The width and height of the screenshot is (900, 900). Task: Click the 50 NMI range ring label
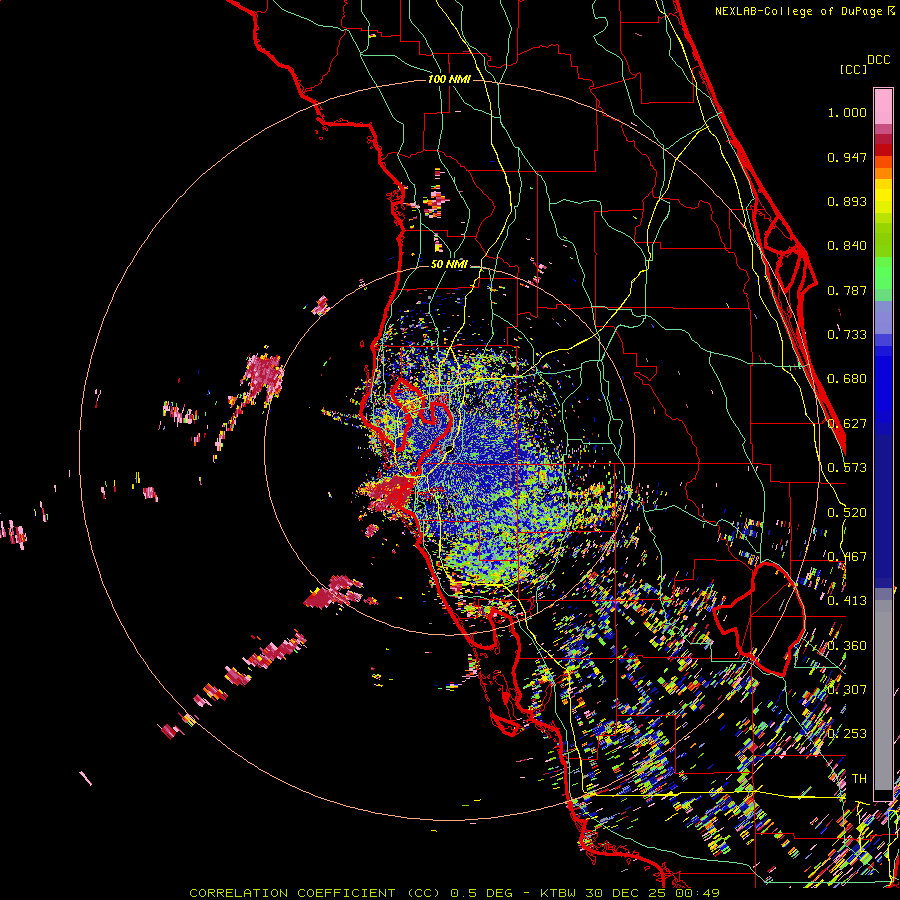449,264
